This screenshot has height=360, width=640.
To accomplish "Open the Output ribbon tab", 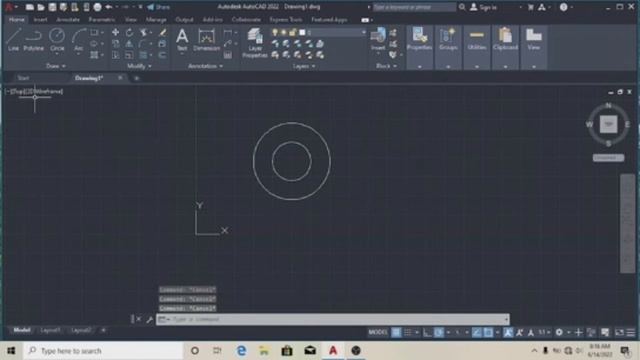I will 184,20.
